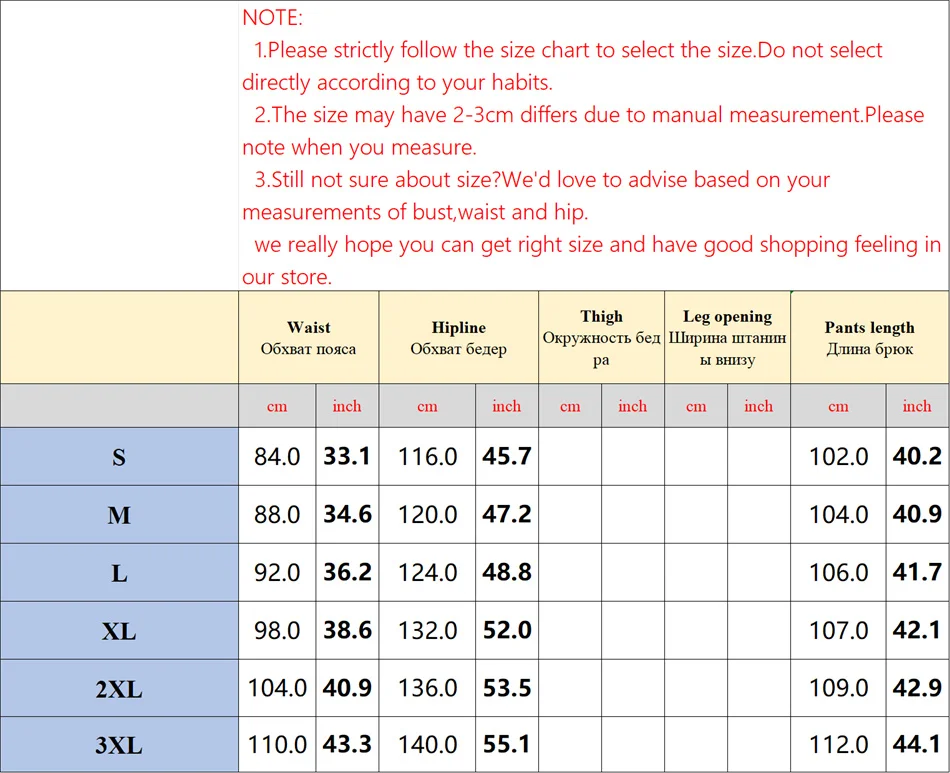Select "104.0" in the 2XL row
The height and width of the screenshot is (773, 950).
(277, 688)
